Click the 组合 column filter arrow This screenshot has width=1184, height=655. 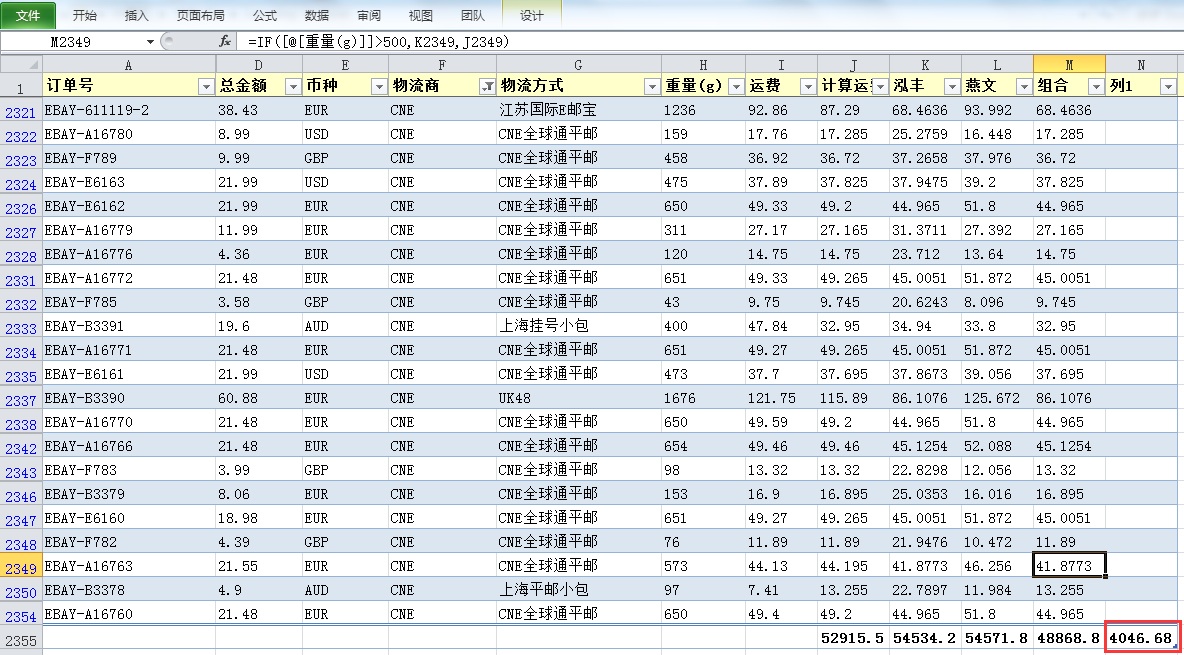click(1095, 87)
